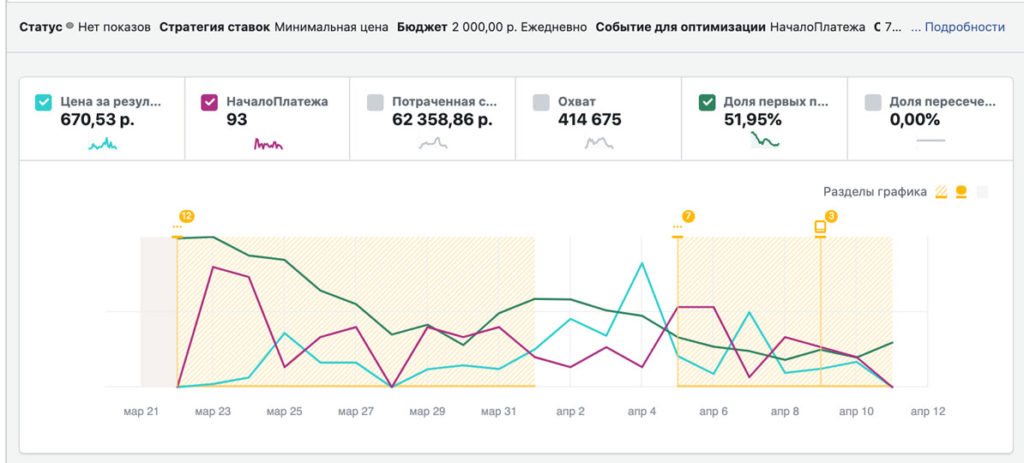Image resolution: width=1024 pixels, height=463 pixels.
Task: Enable the Охват metric checkbox
Action: tap(541, 102)
